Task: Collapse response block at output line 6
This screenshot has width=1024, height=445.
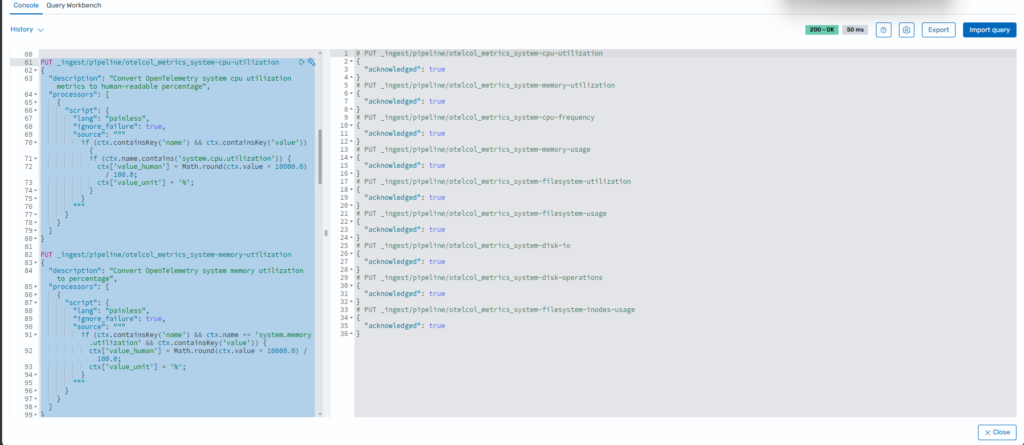Action: click(351, 93)
